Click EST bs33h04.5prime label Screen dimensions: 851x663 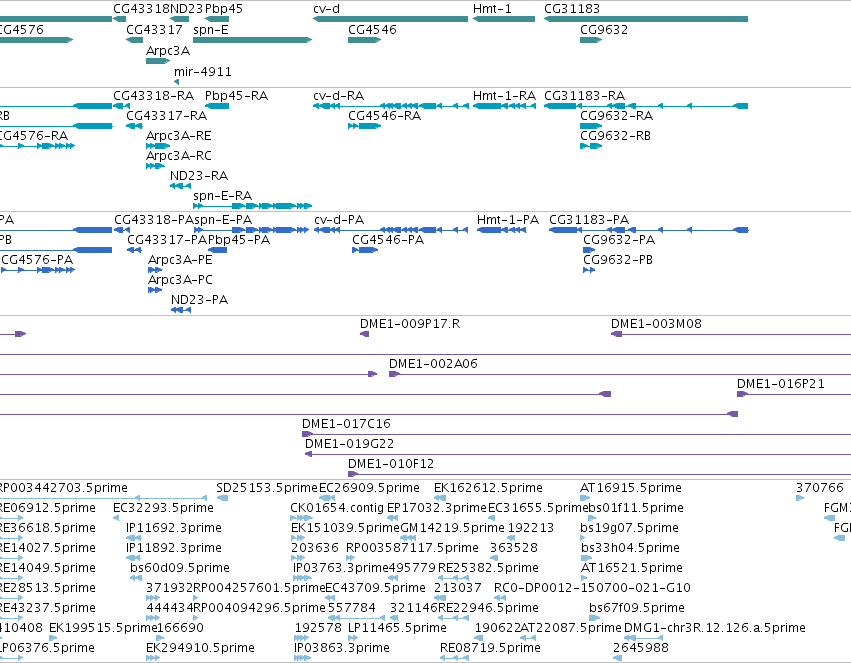tap(630, 548)
